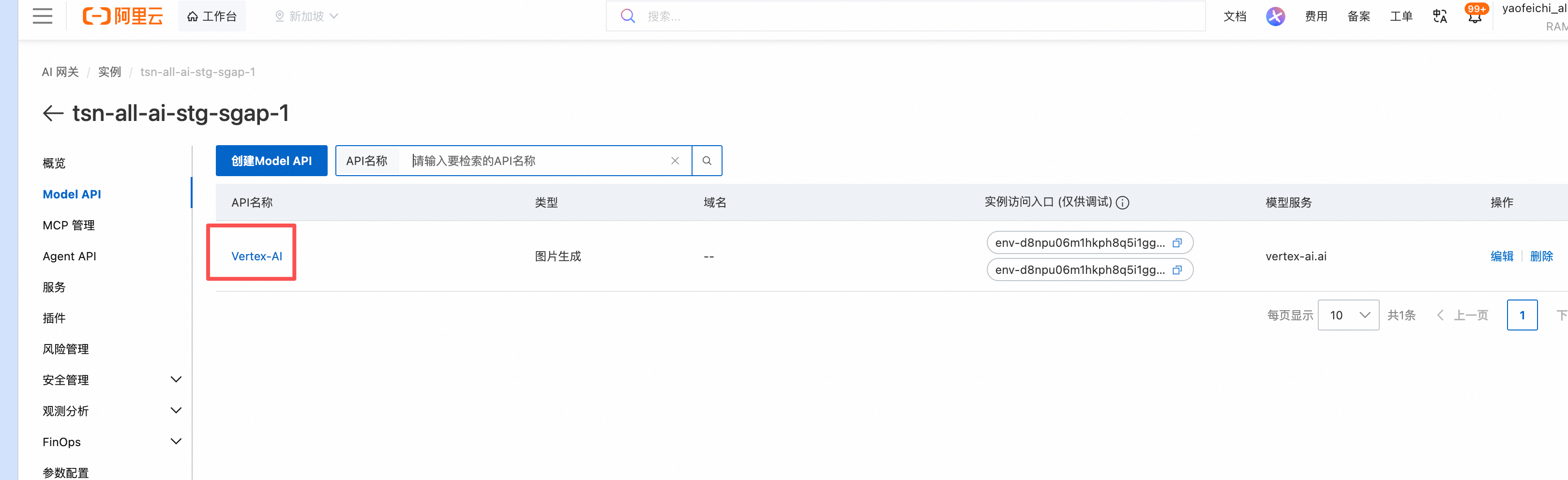Screen dimensions: 1568x480
Task: Open Agent API in the sidebar
Action: [x=69, y=256]
